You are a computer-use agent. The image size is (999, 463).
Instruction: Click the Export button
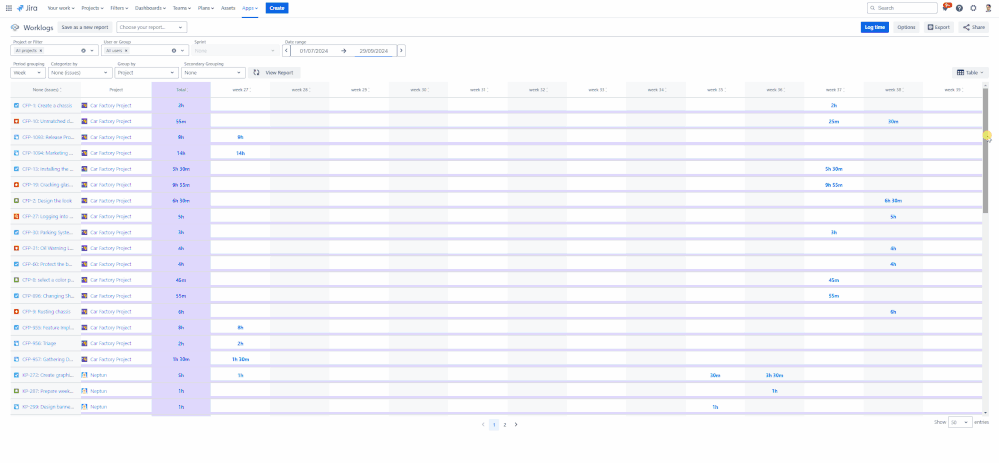click(x=939, y=27)
